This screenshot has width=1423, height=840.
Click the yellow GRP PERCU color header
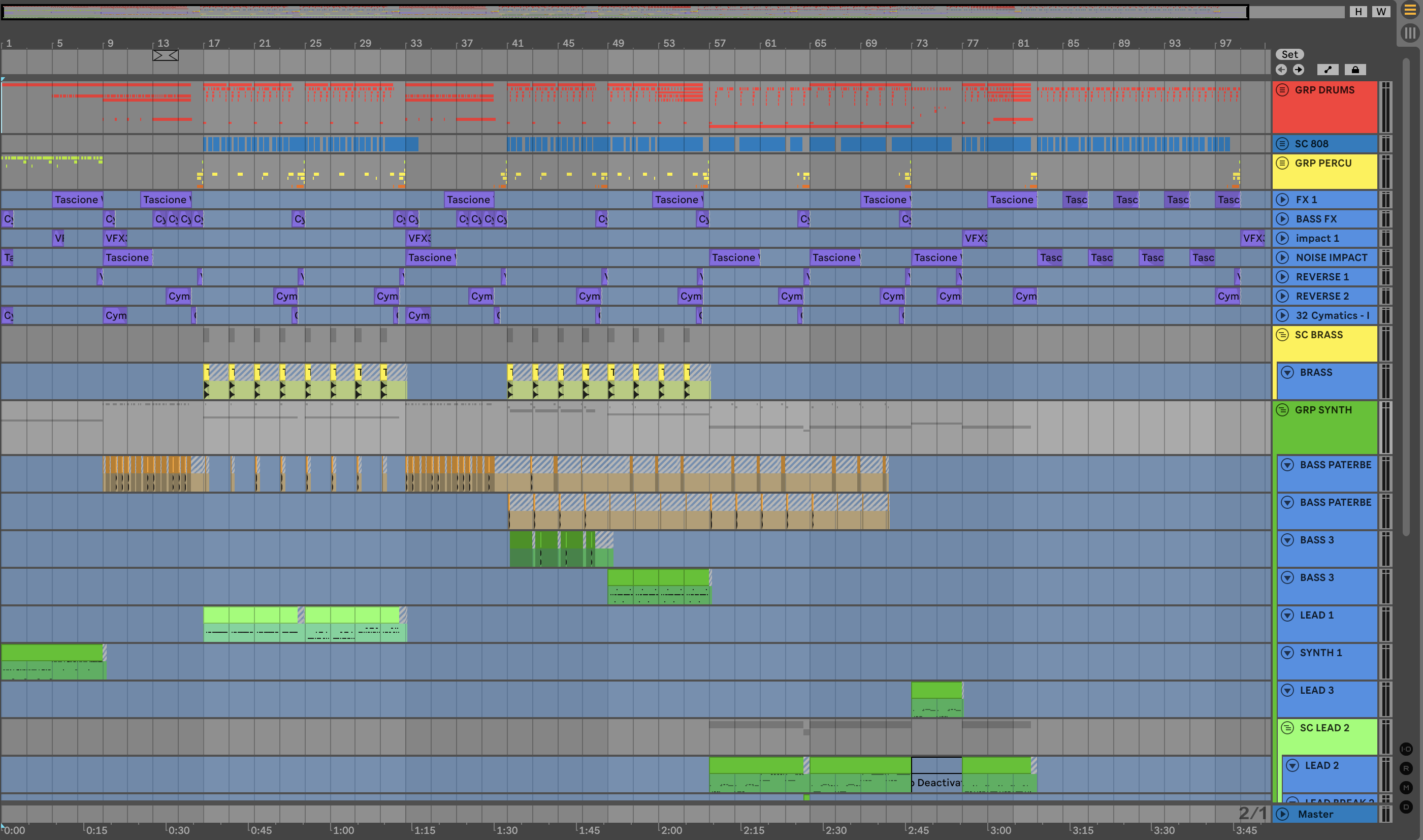click(x=1324, y=177)
